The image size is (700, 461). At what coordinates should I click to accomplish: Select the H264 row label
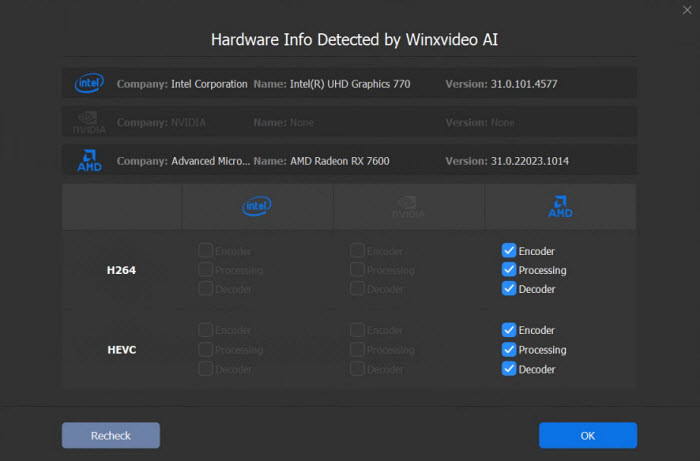121,270
